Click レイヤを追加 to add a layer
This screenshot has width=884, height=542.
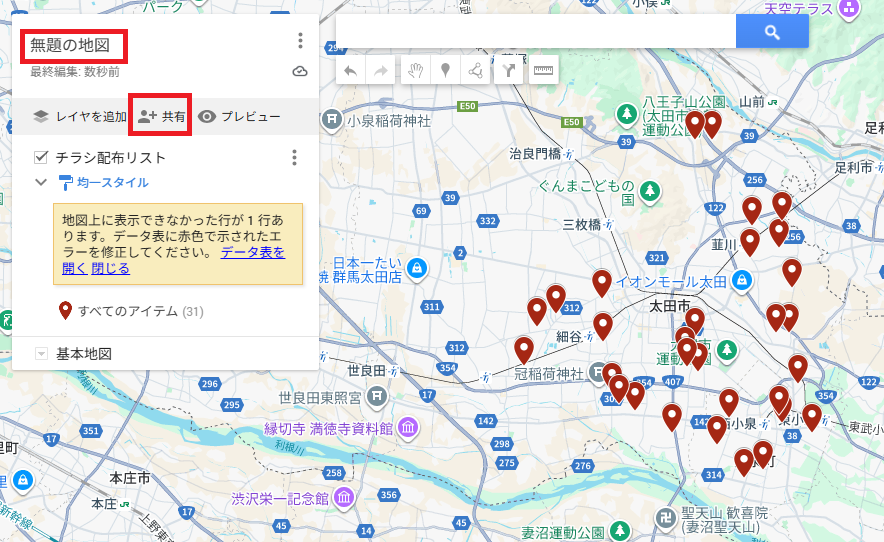[x=79, y=117]
